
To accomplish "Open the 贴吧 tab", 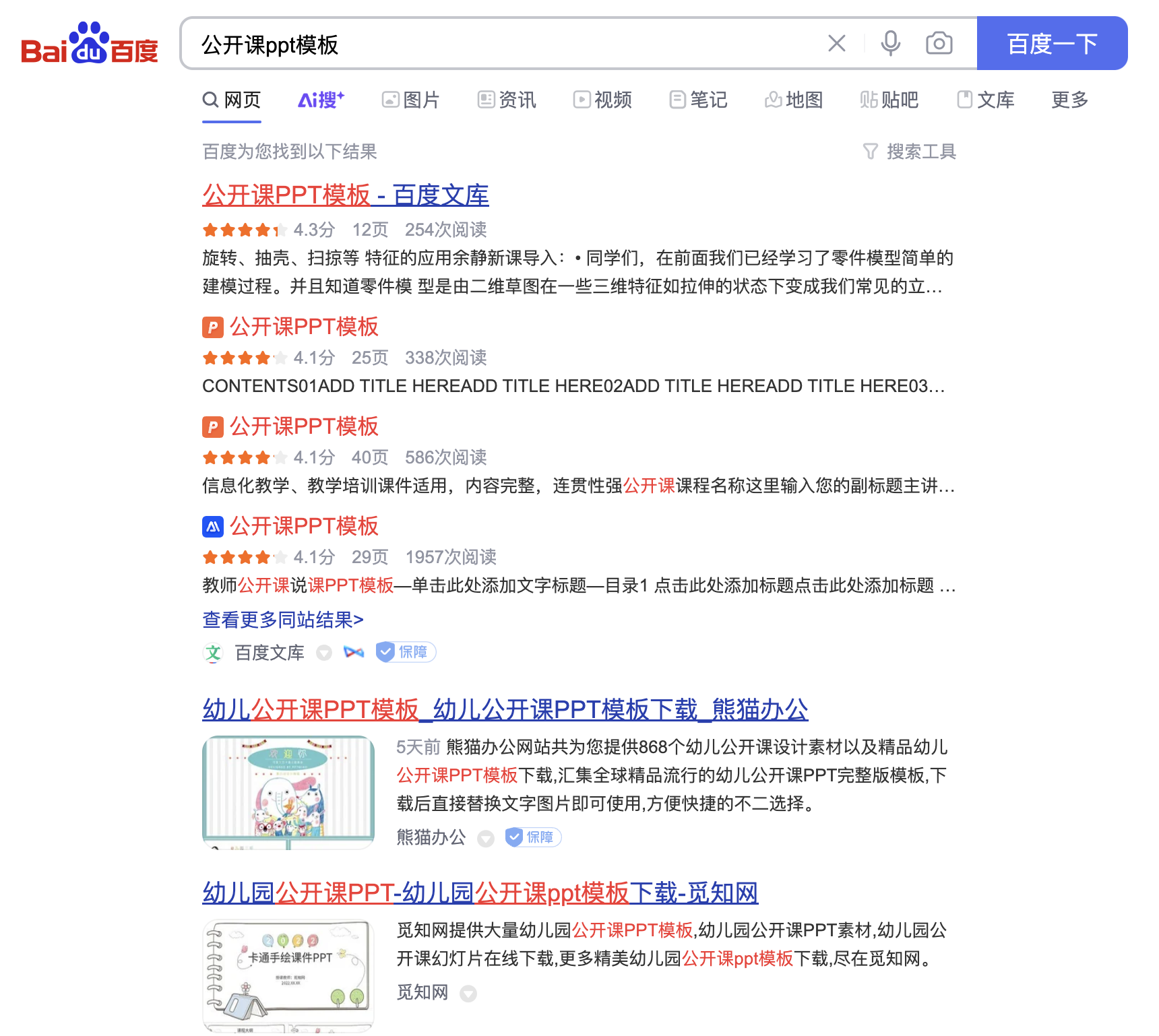I will pos(889,100).
